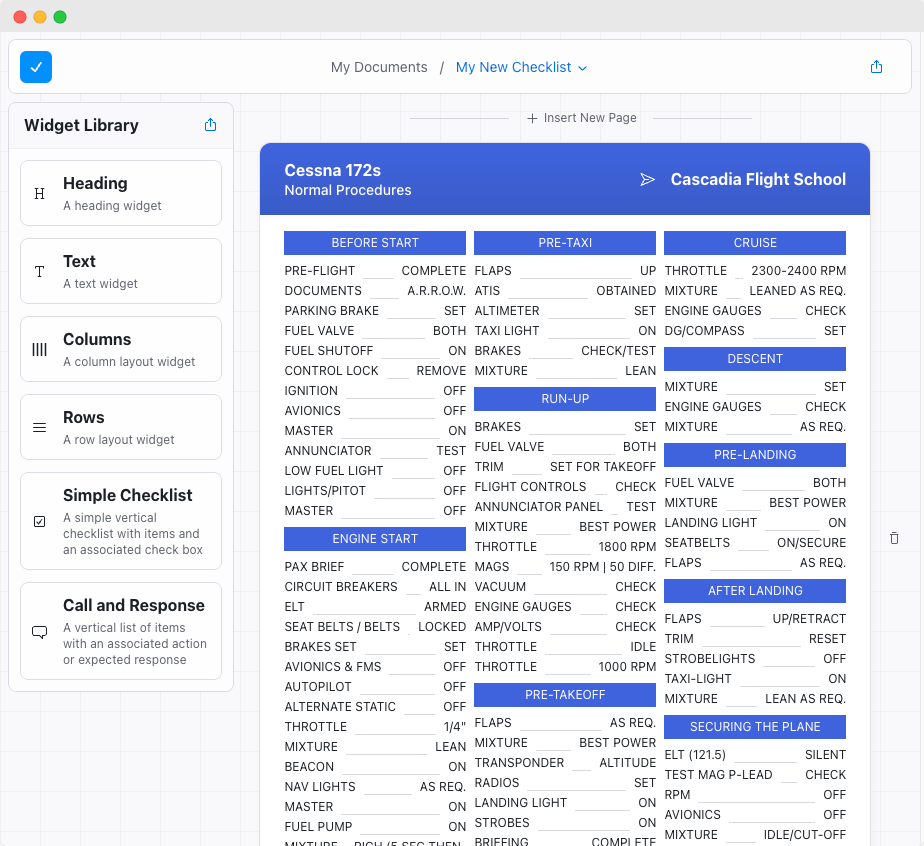Click the SECURING THE PLANE section header
The image size is (924, 846).
[x=754, y=727]
